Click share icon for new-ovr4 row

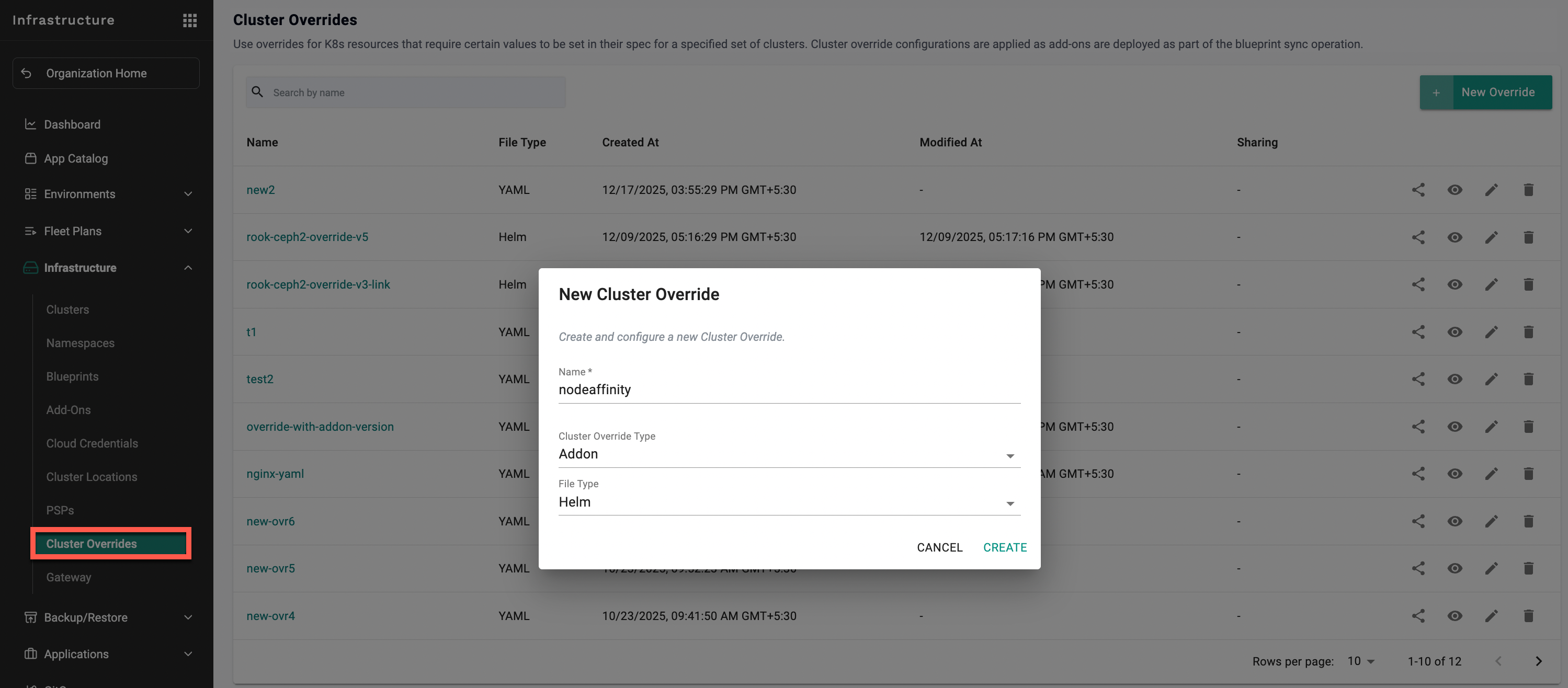coord(1418,616)
